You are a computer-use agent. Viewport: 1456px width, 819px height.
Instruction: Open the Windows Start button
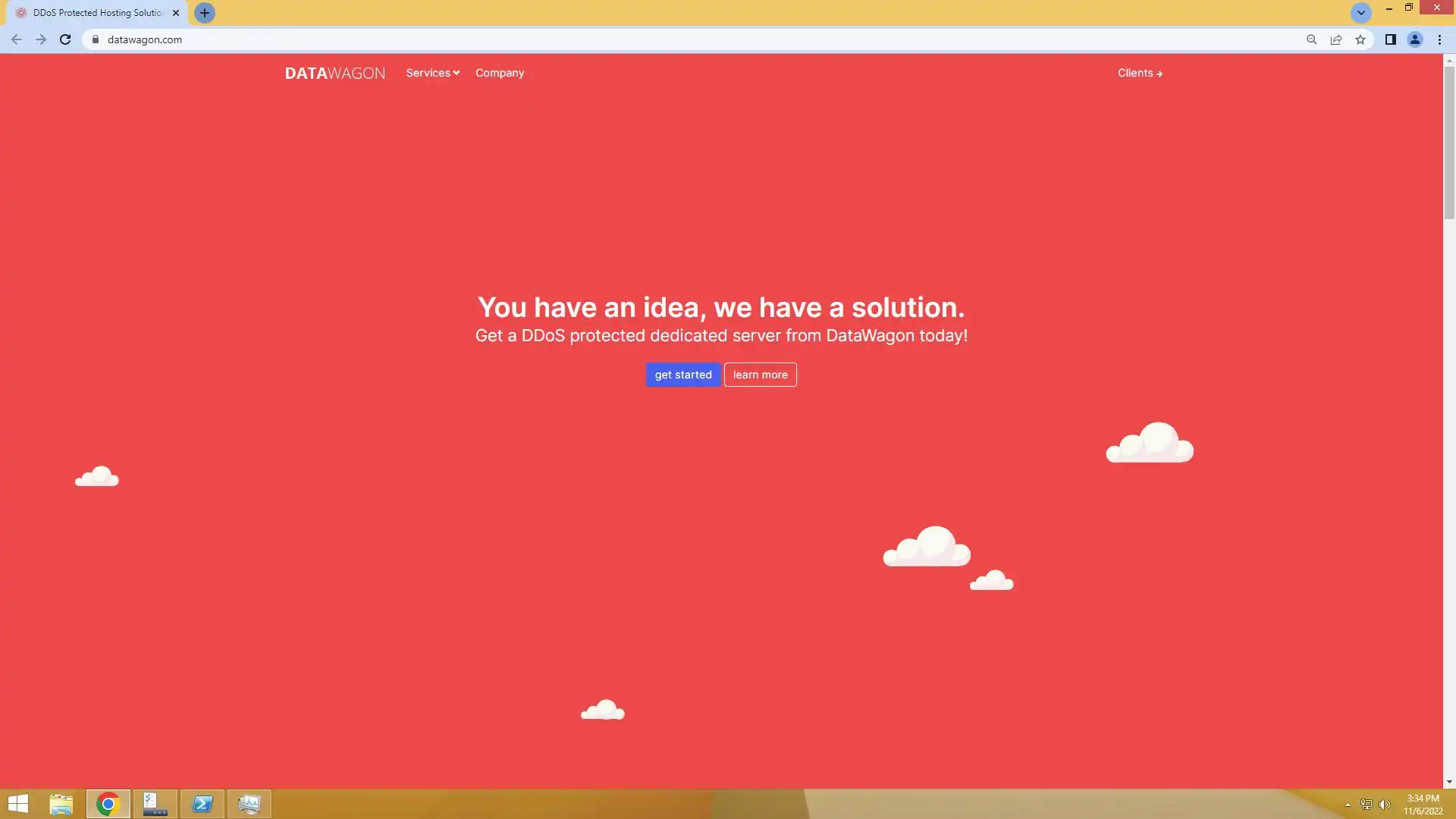(18, 804)
